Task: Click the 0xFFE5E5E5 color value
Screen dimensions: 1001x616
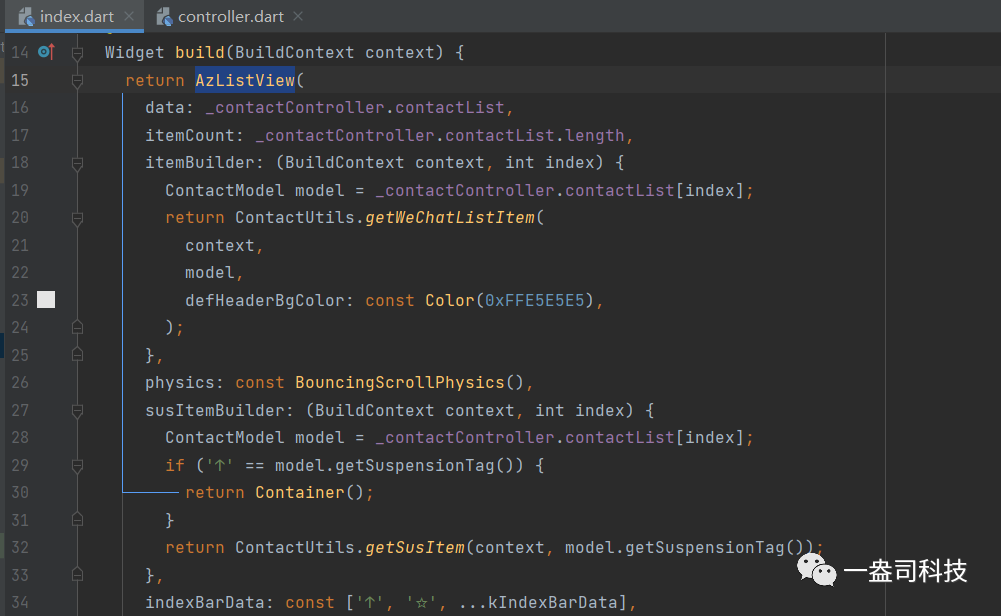Action: [x=535, y=300]
